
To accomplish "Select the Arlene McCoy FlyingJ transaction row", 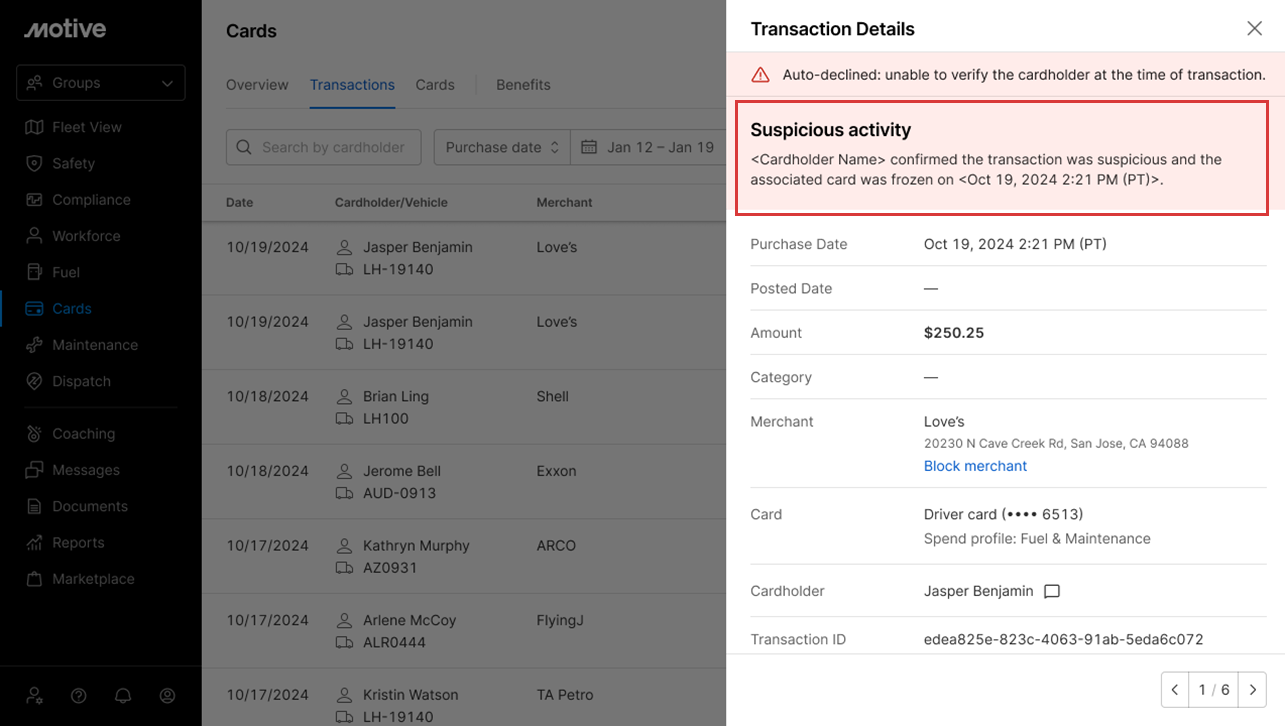I will (464, 631).
